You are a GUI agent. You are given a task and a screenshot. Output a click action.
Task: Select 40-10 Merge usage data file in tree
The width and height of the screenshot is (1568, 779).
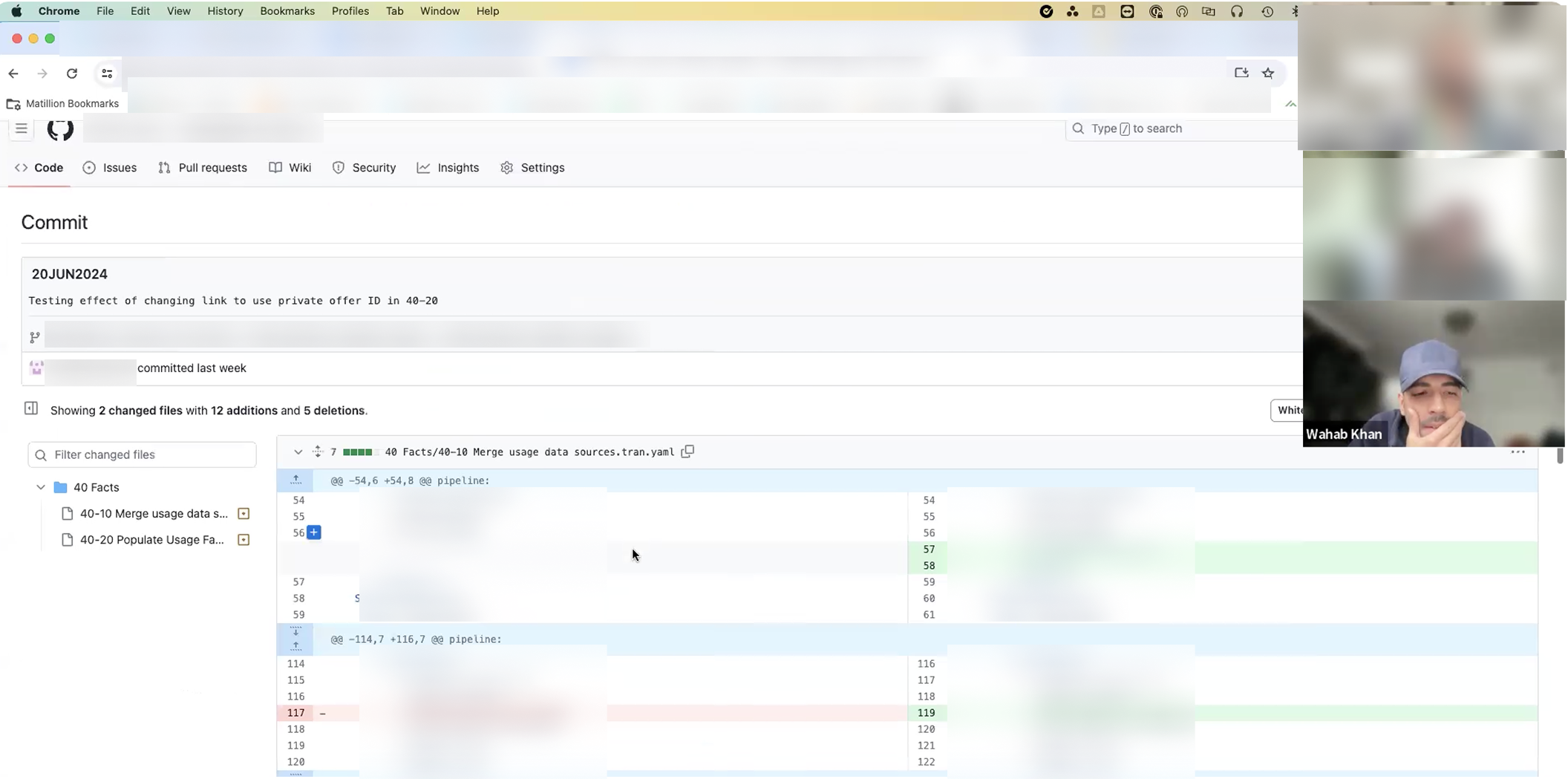click(146, 513)
